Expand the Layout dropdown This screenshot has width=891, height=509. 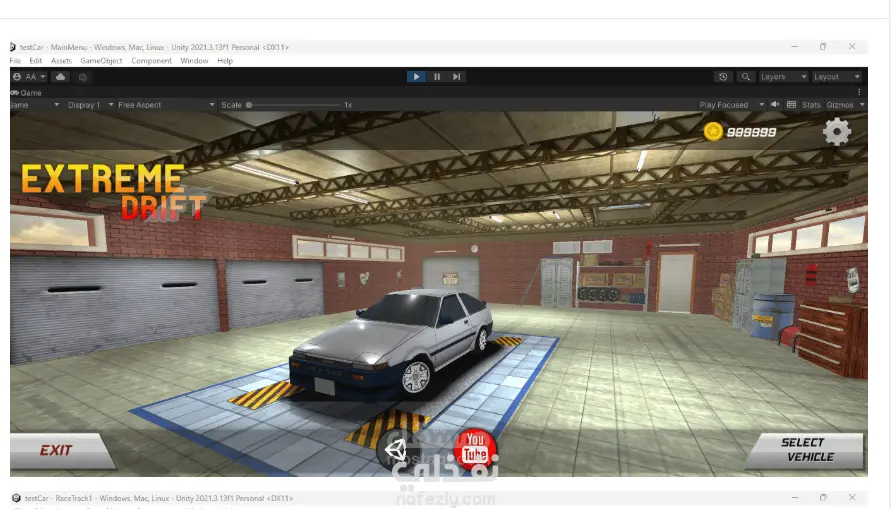(836, 77)
